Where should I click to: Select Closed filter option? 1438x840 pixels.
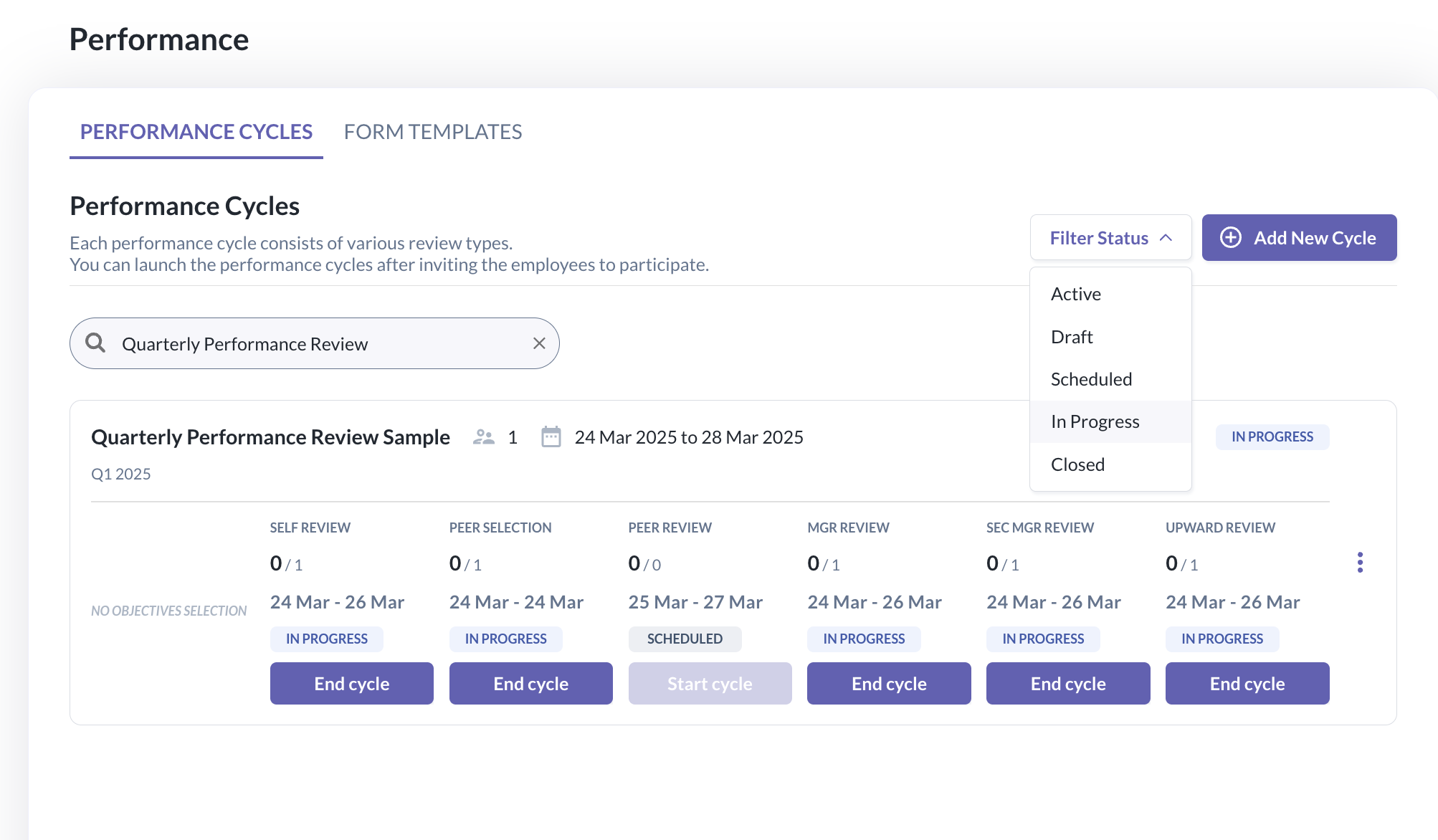(1077, 464)
